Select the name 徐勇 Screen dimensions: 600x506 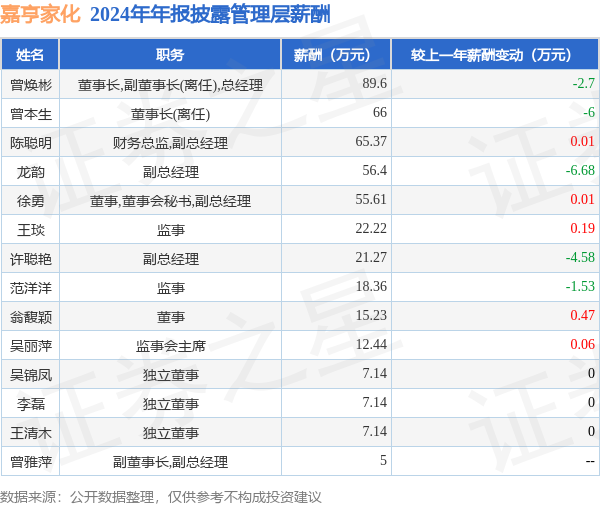pos(31,201)
